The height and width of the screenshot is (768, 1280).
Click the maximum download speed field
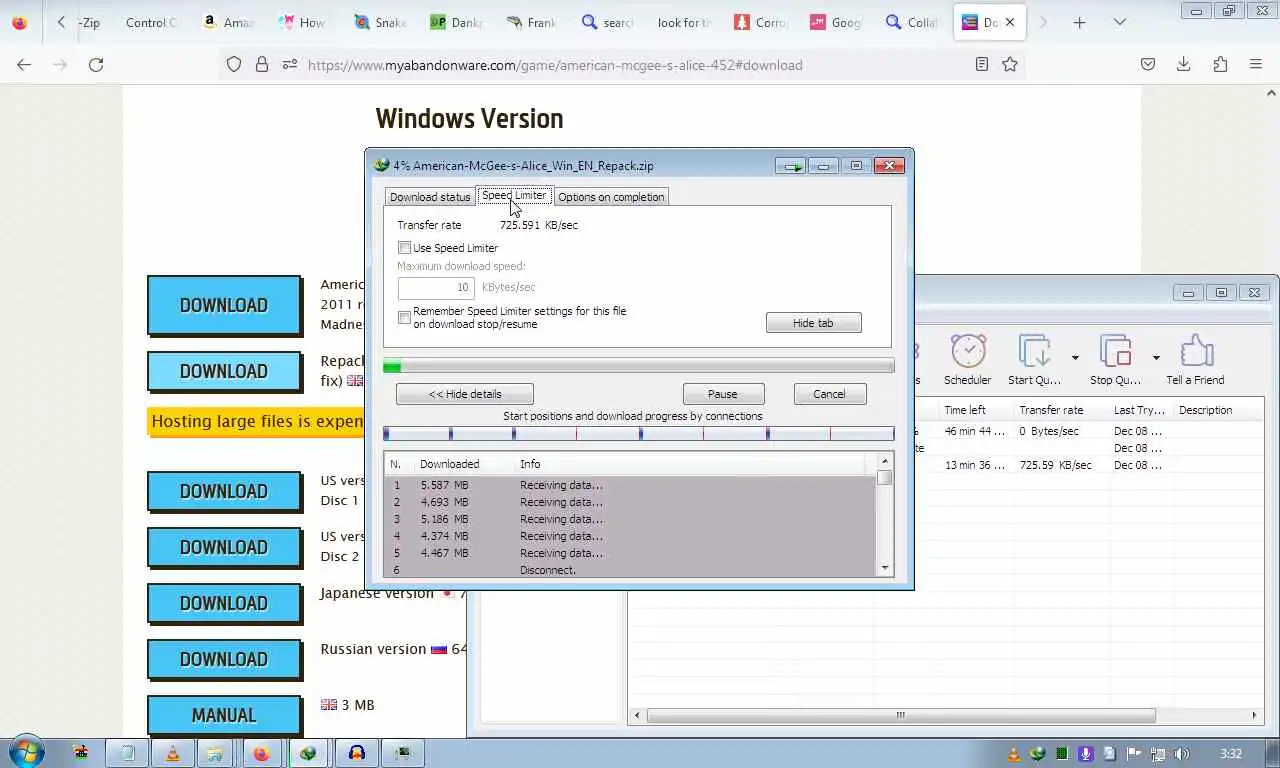point(436,287)
